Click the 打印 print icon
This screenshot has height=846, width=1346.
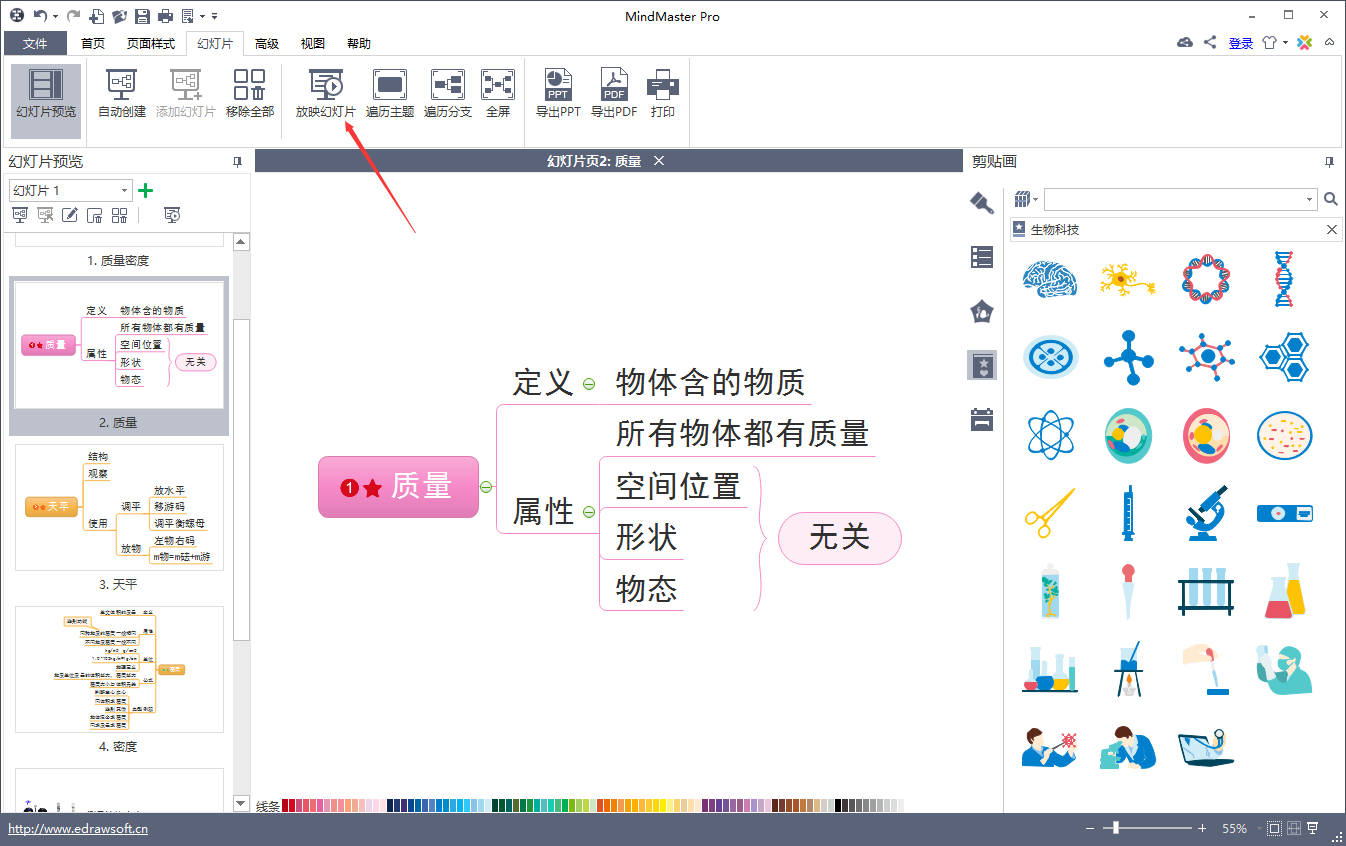[662, 85]
